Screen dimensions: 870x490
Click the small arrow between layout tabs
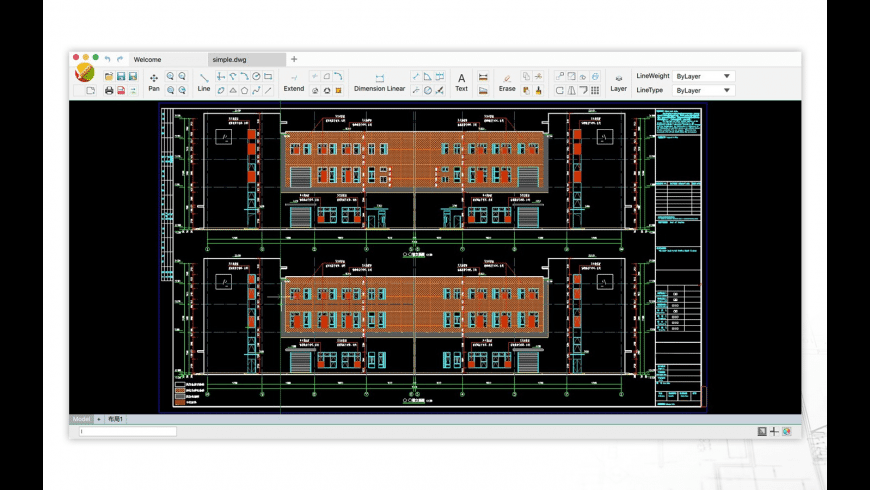[99, 419]
